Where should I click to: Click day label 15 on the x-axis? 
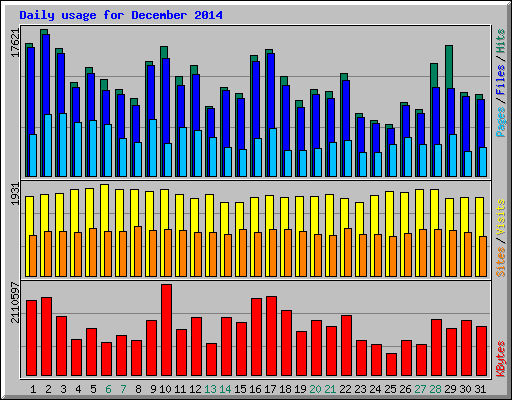[x=240, y=389]
